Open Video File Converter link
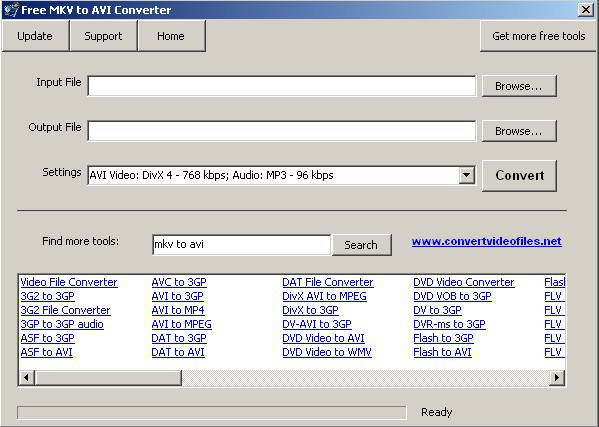599x427 pixels. coord(69,282)
